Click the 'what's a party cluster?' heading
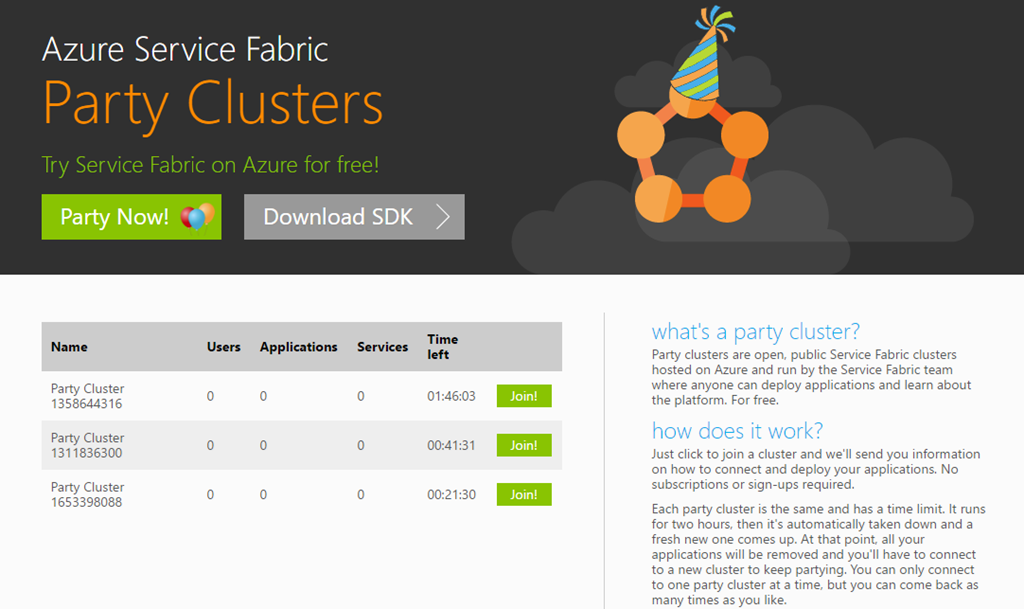 756,332
